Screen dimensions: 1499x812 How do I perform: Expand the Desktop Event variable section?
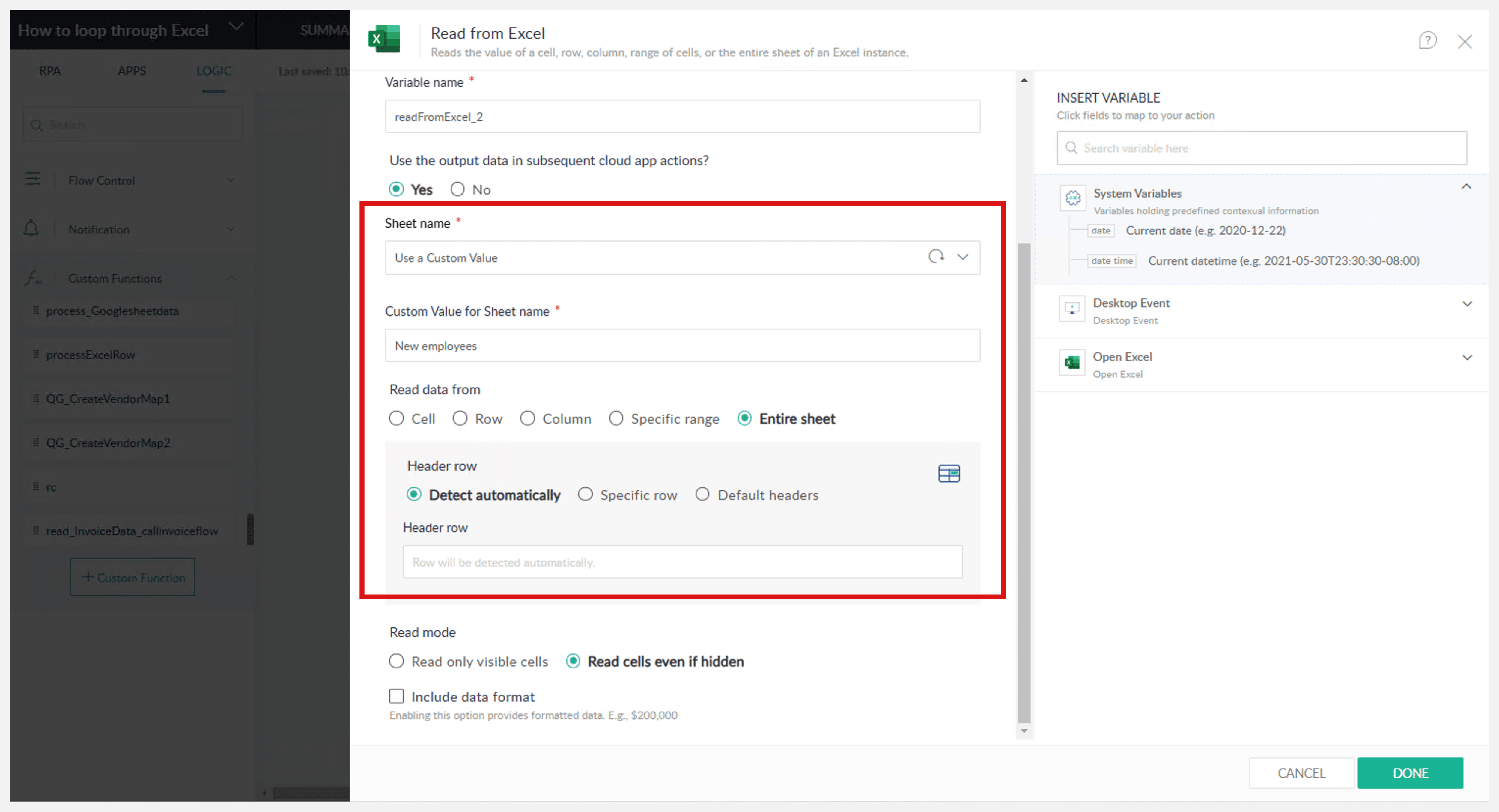[x=1467, y=304]
